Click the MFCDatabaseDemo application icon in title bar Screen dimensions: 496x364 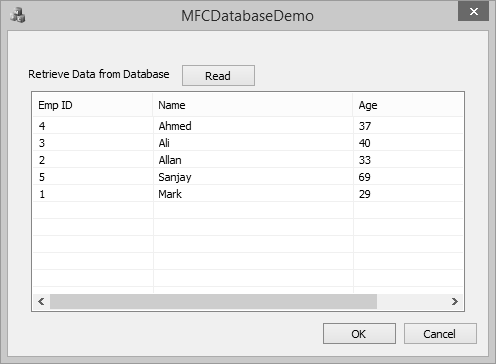point(18,15)
